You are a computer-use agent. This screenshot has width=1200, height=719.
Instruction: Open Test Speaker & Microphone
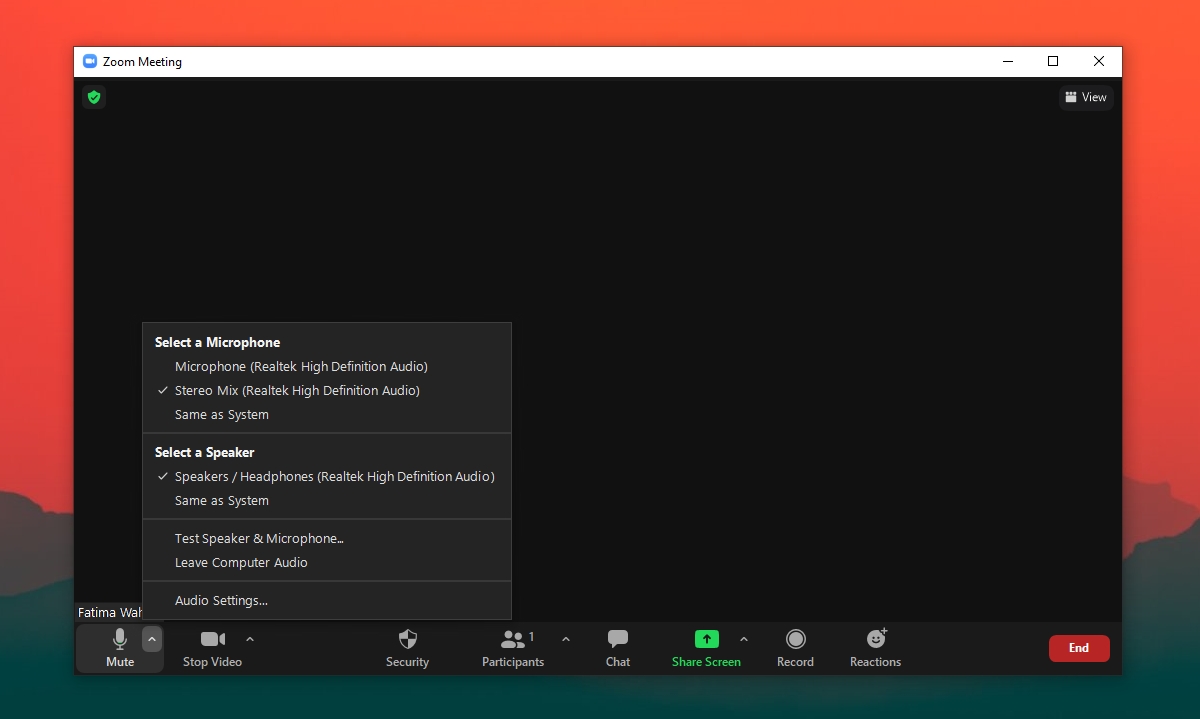327,538
